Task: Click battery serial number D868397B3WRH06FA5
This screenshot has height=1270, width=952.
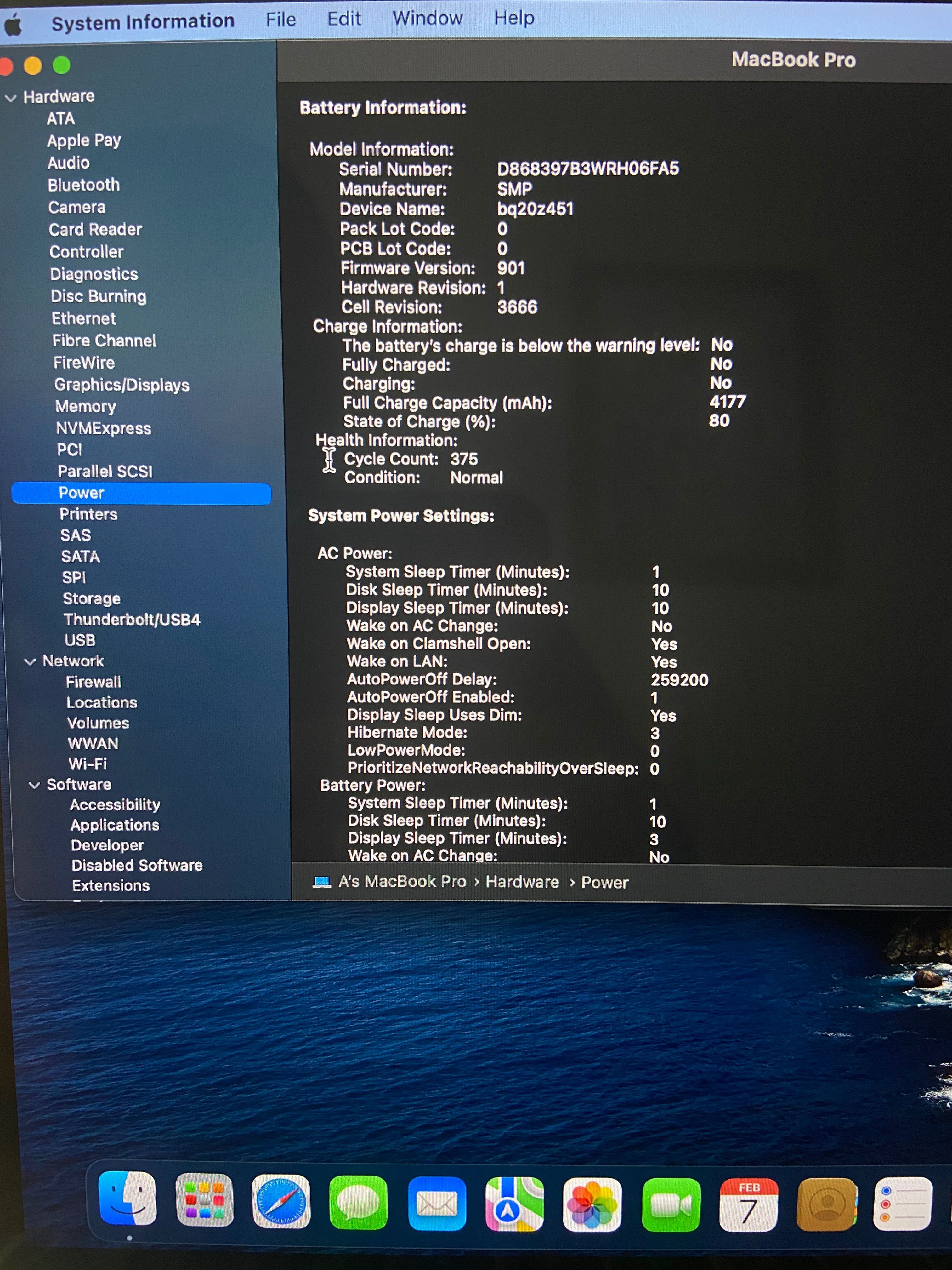Action: [x=588, y=169]
